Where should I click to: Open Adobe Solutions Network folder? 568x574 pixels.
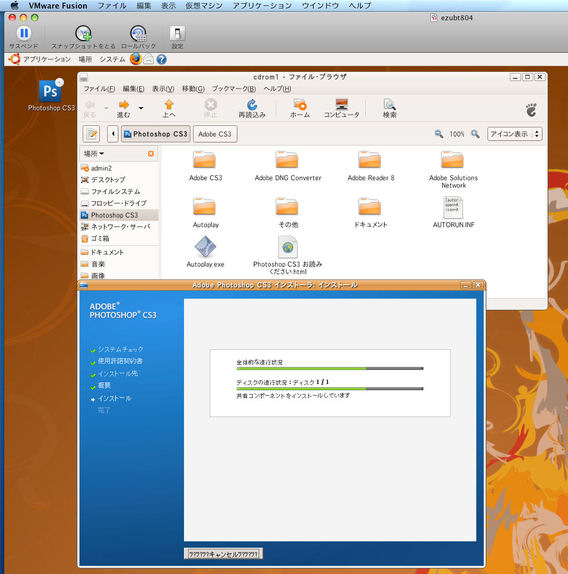452,160
